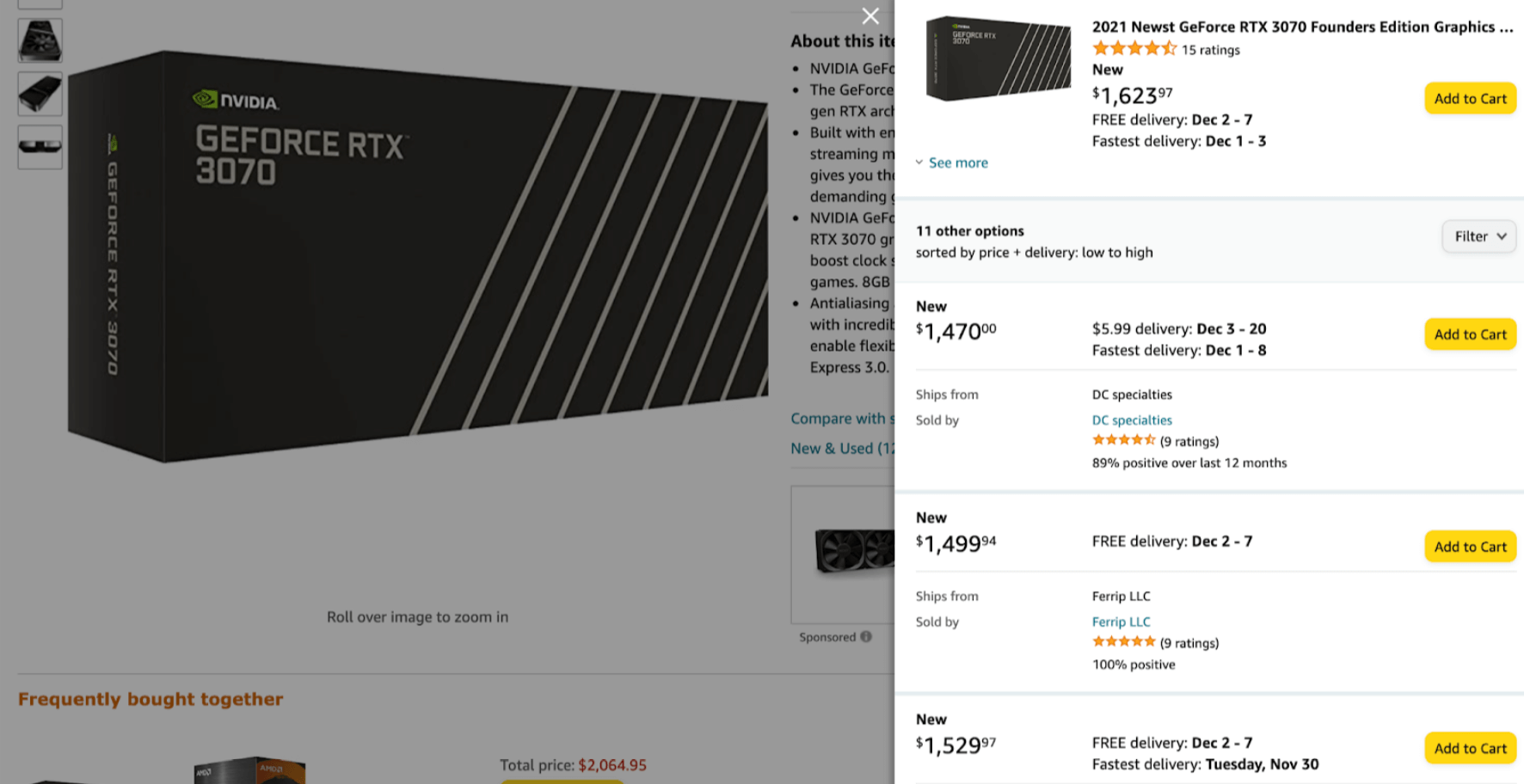Expand See more details
The height and width of the screenshot is (784, 1524).
coord(952,162)
